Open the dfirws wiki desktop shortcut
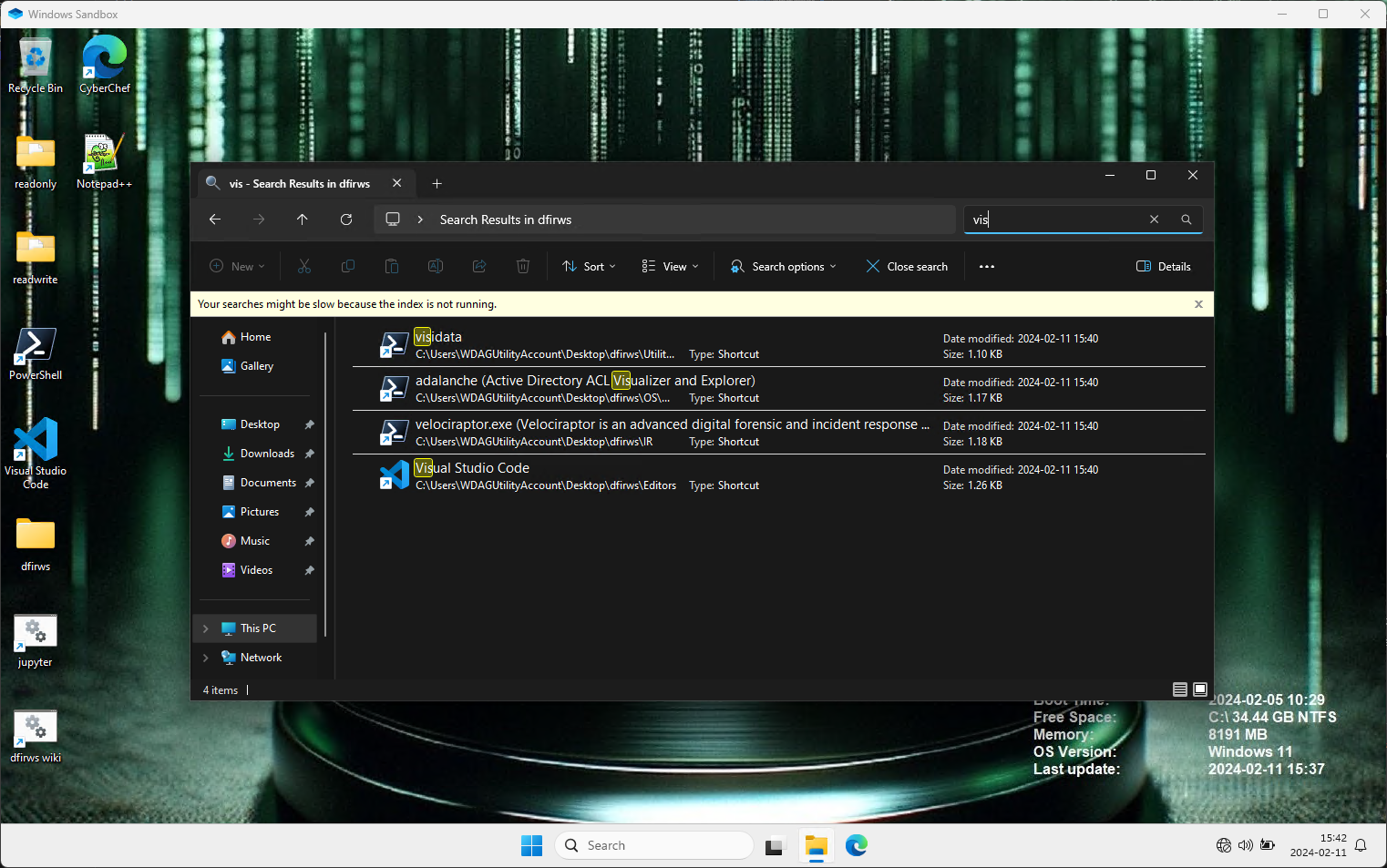The image size is (1387, 868). pos(36,736)
